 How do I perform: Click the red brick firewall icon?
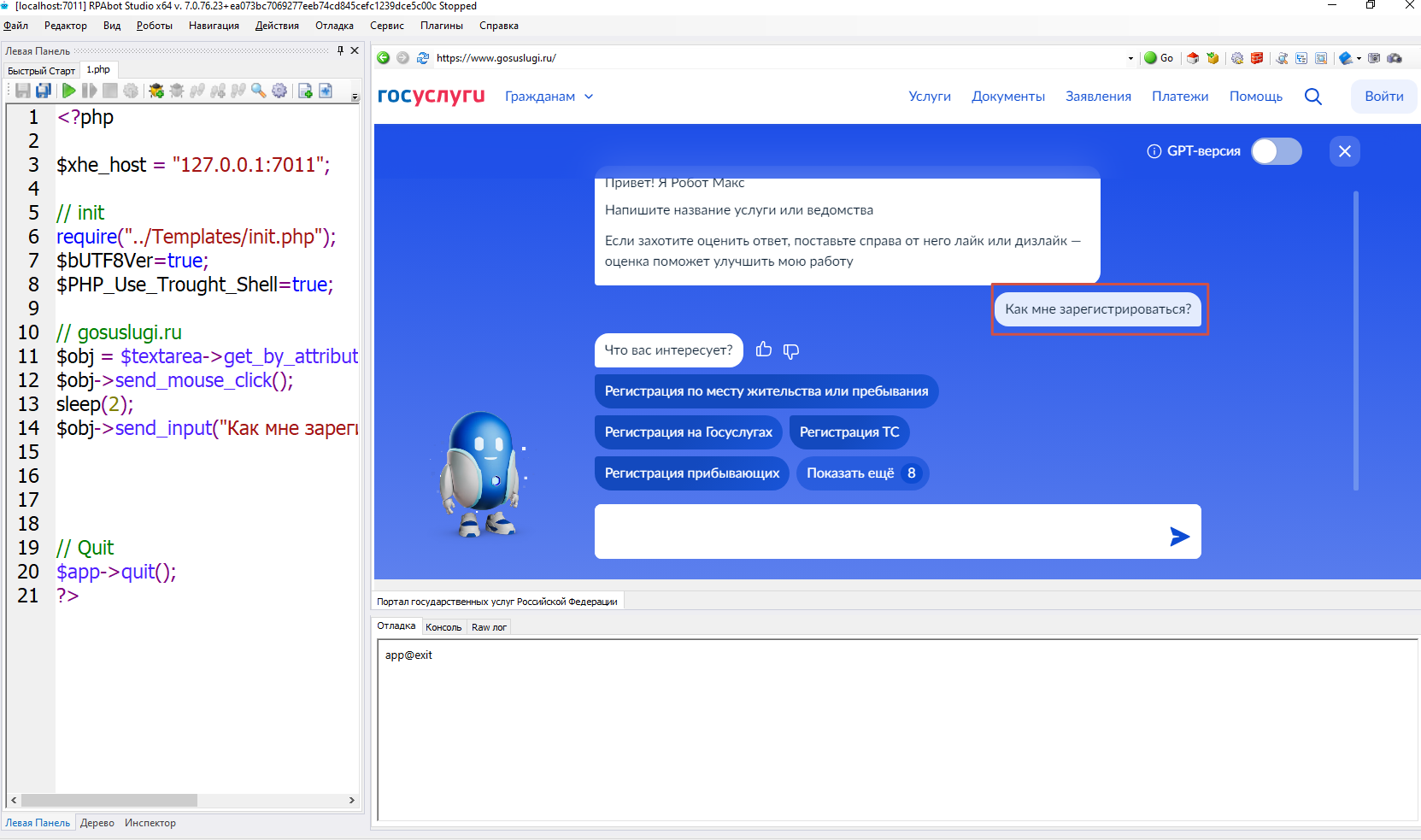point(1257,58)
